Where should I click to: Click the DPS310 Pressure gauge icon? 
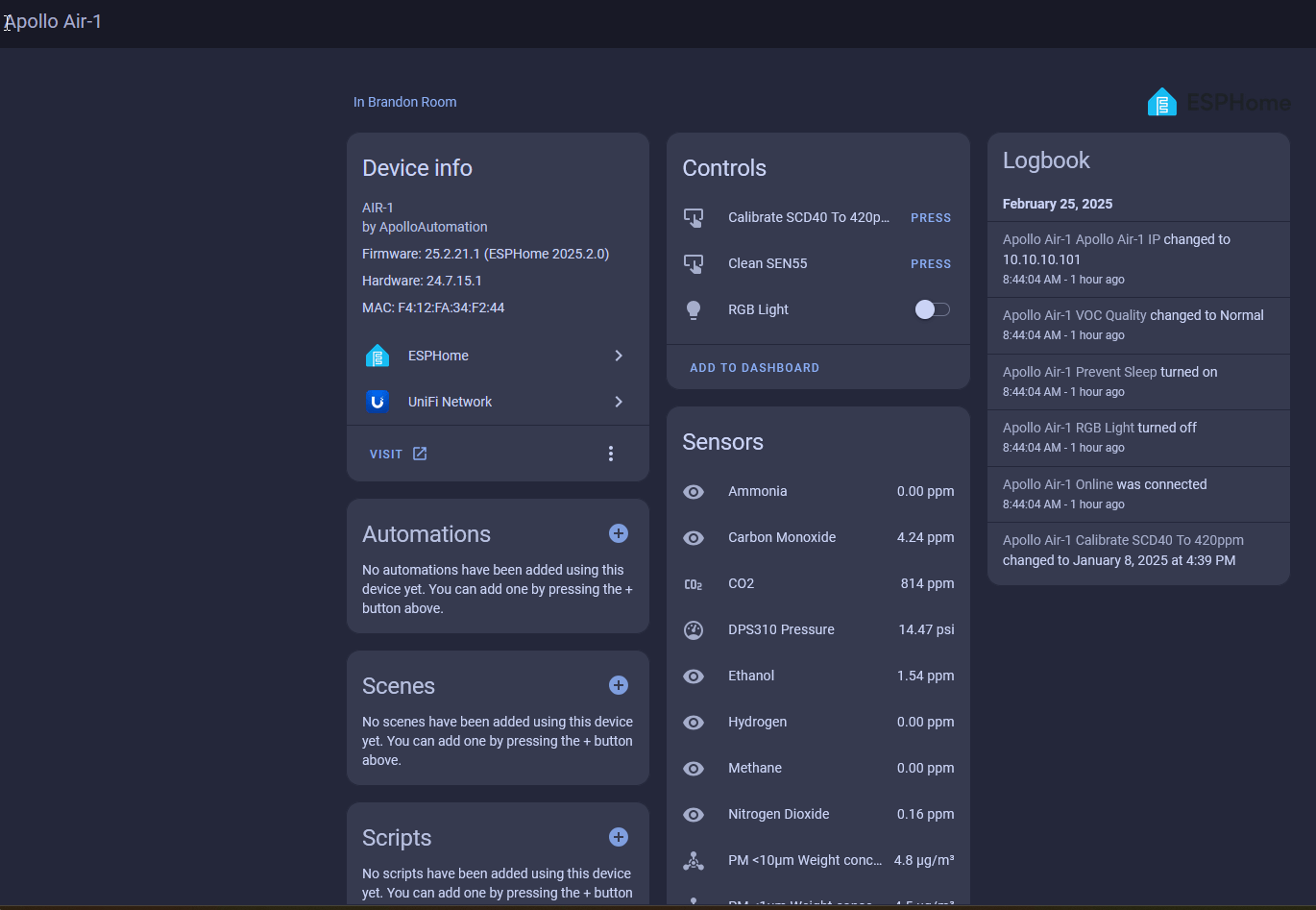[694, 629]
